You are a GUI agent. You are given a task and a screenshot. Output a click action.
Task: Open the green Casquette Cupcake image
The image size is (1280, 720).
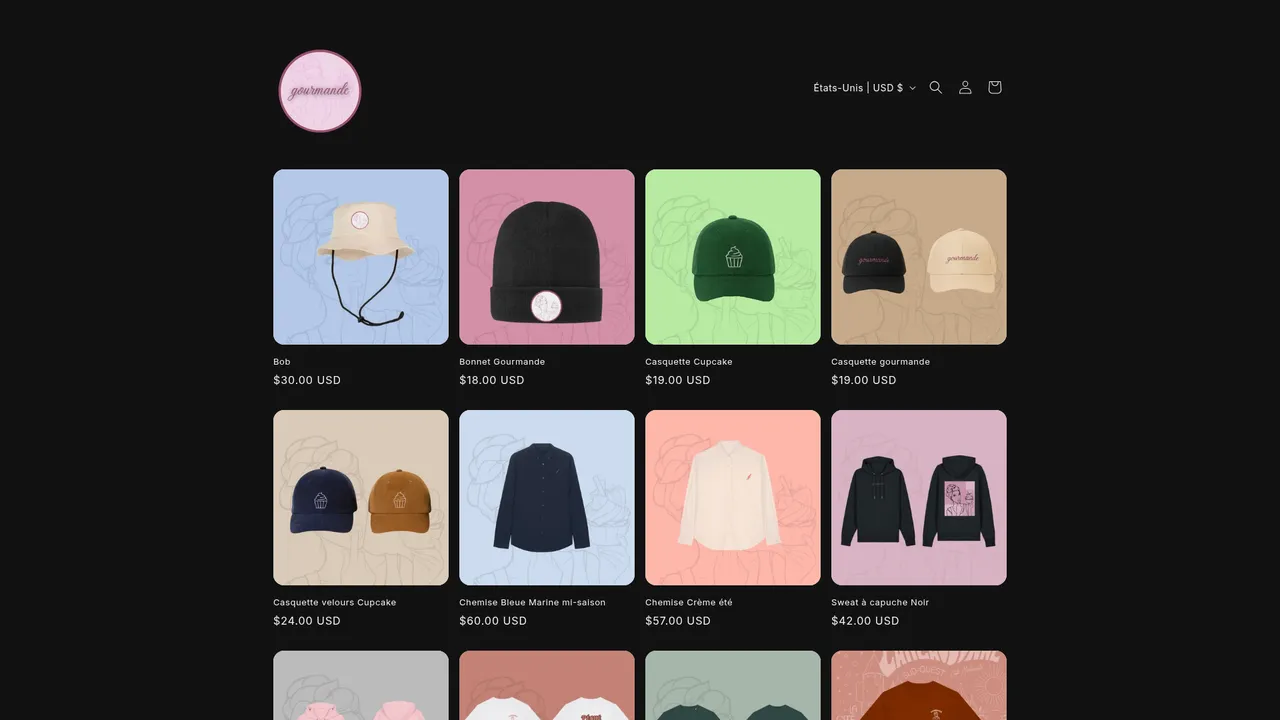tap(733, 257)
